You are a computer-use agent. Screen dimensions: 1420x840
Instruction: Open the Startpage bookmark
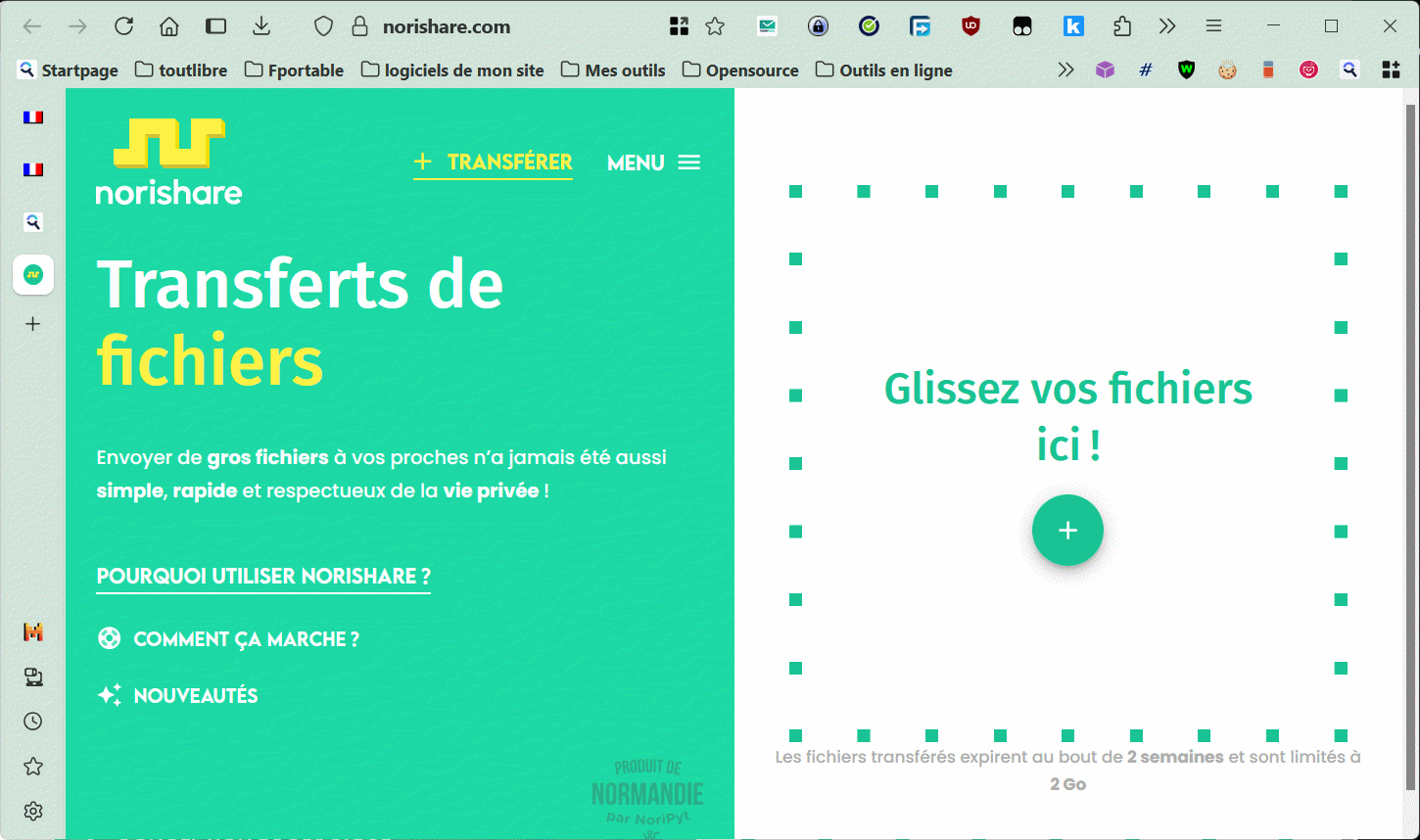(69, 70)
